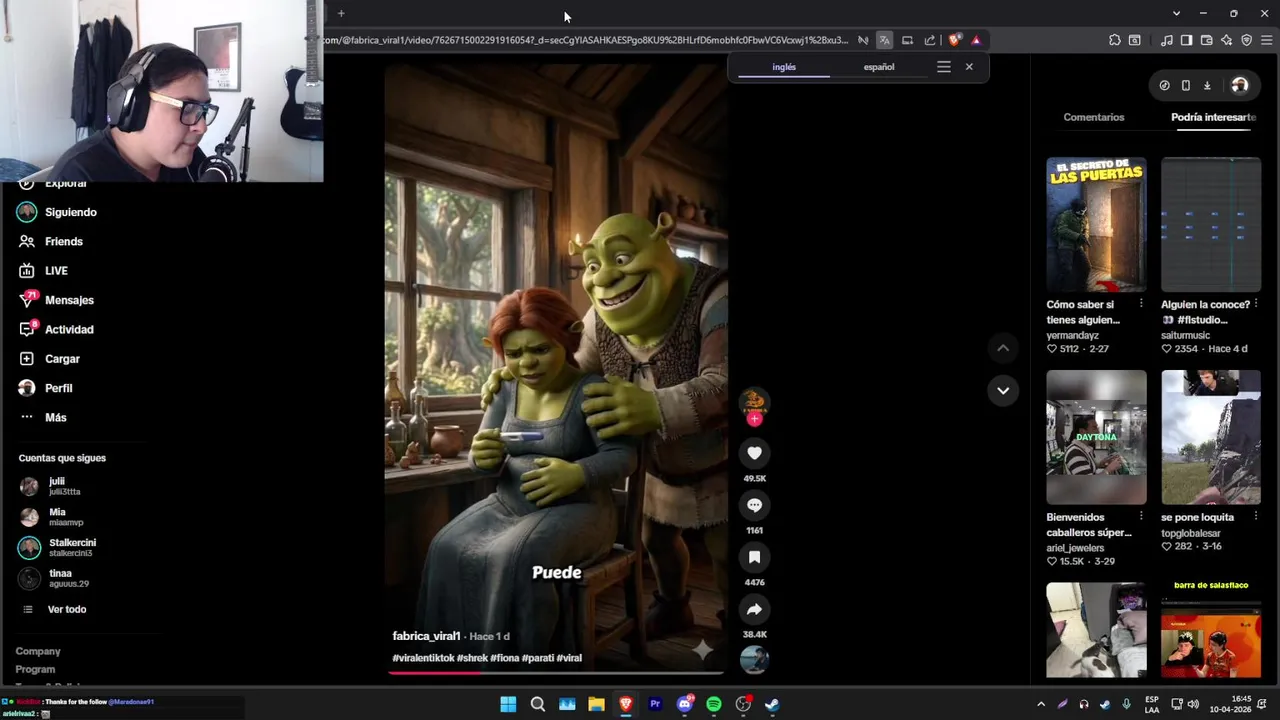Close the translation popup

click(969, 67)
